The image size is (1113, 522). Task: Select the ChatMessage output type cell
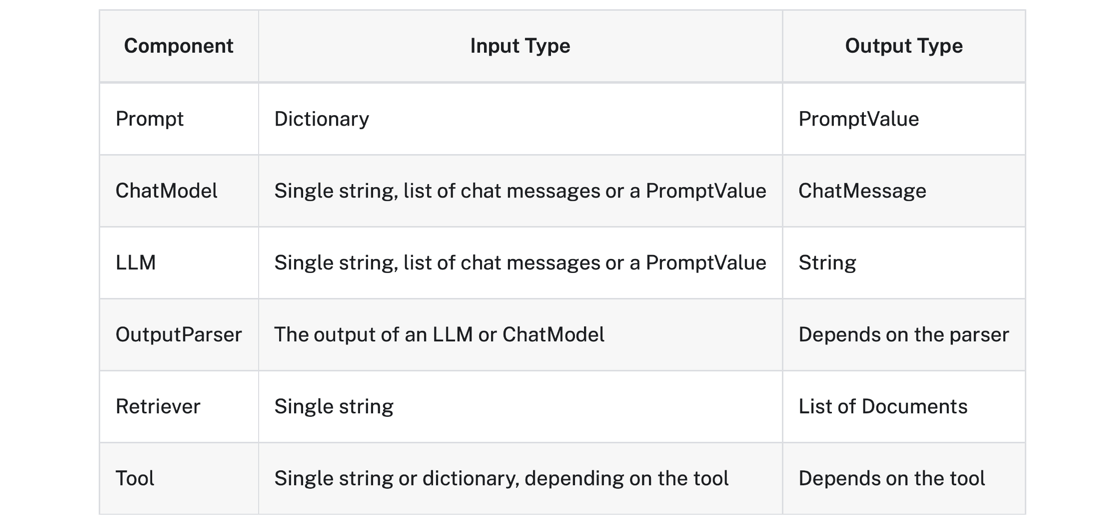click(904, 191)
